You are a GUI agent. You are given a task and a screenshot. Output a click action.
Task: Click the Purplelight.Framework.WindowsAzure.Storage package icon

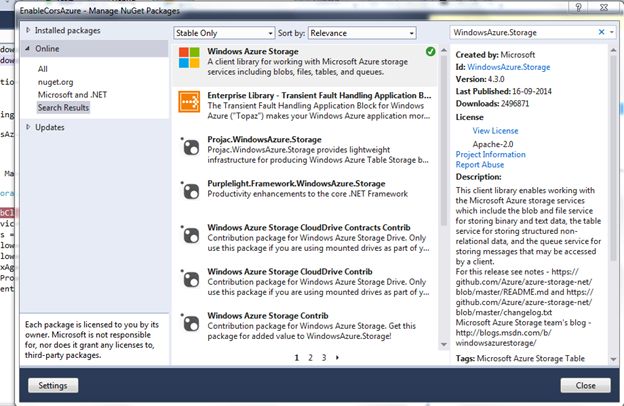point(191,191)
